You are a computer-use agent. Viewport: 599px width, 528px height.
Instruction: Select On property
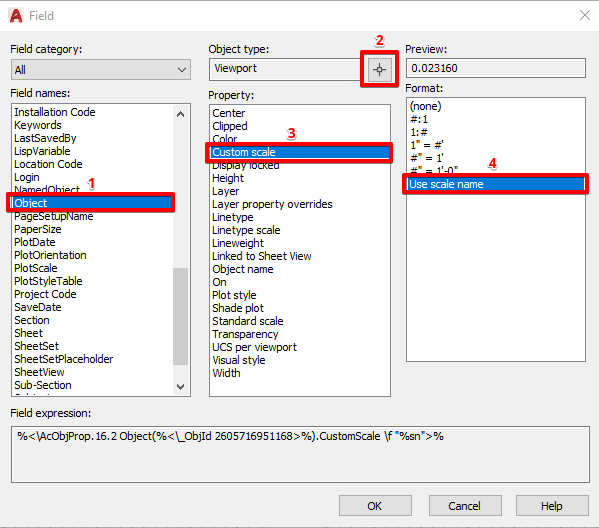[219, 282]
